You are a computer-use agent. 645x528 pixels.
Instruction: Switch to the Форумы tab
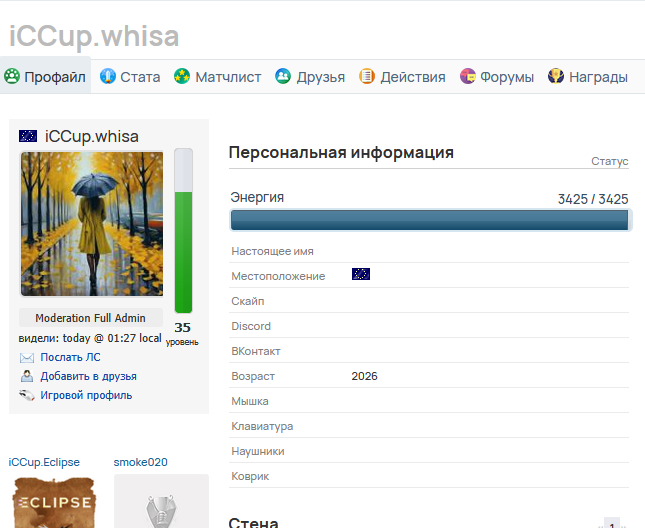tap(497, 77)
